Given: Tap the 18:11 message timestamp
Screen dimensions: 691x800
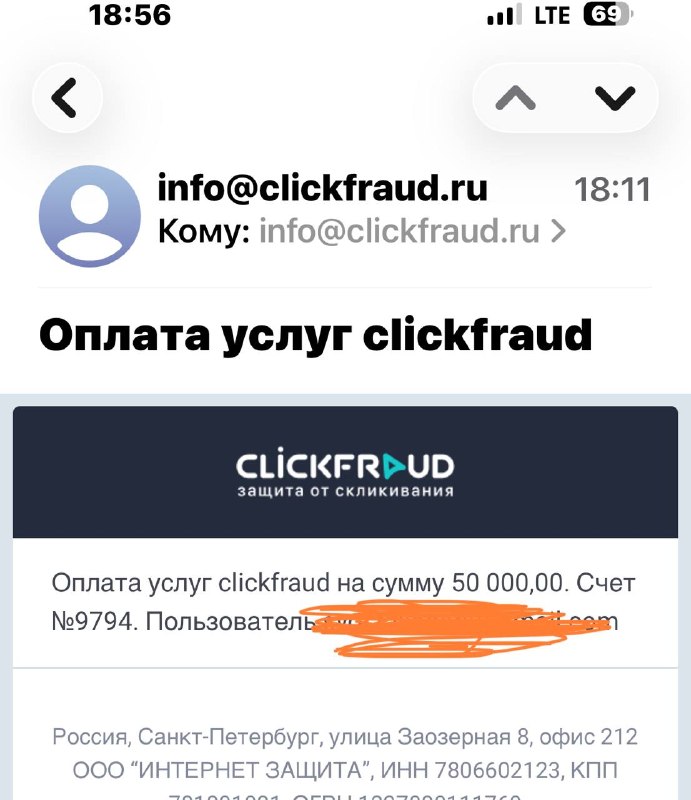Looking at the screenshot, I should tap(612, 189).
